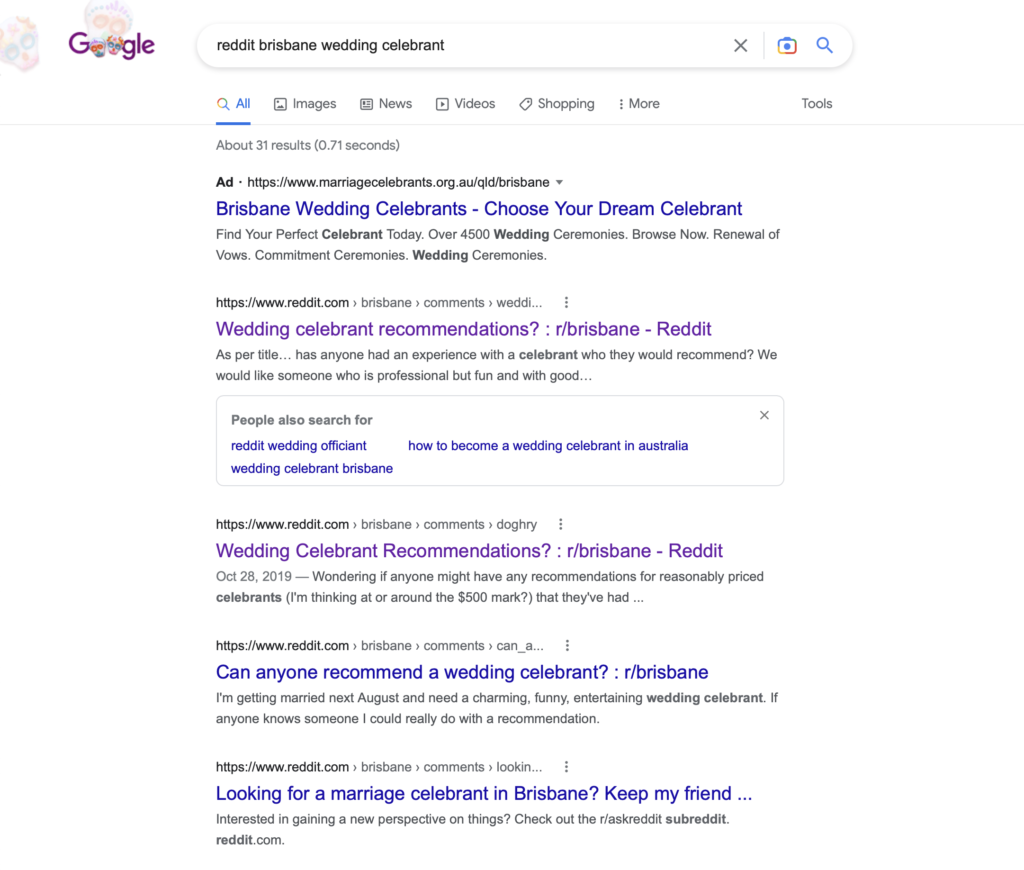Click the Google doodle logo
This screenshot has height=870, width=1024.
click(111, 45)
